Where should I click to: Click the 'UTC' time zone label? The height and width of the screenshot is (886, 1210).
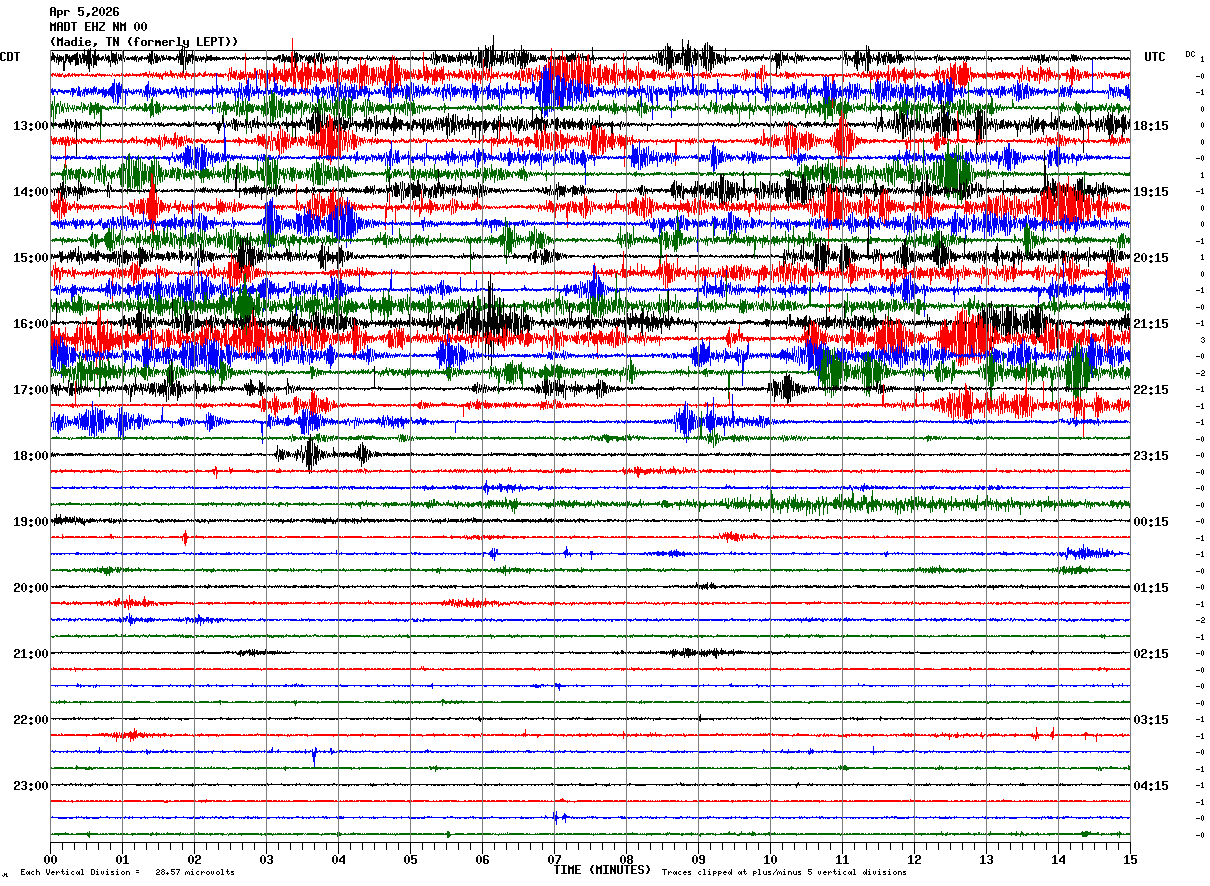point(1155,57)
